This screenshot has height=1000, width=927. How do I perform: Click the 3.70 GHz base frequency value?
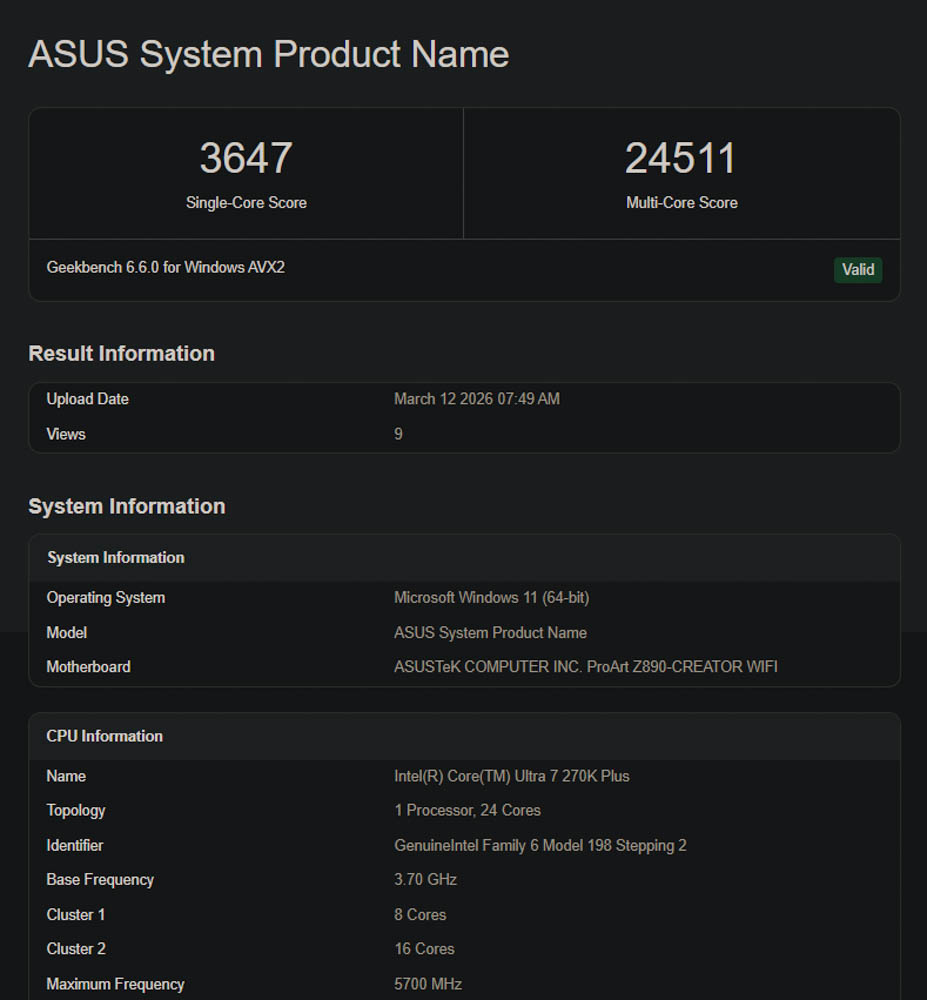tap(425, 880)
